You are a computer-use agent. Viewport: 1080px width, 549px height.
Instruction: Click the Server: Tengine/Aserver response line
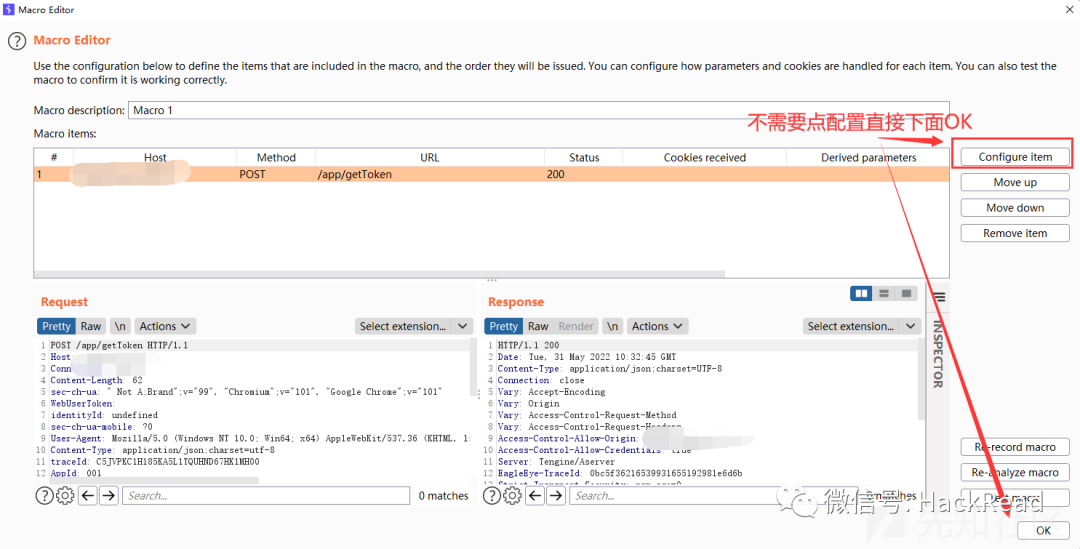coord(557,462)
